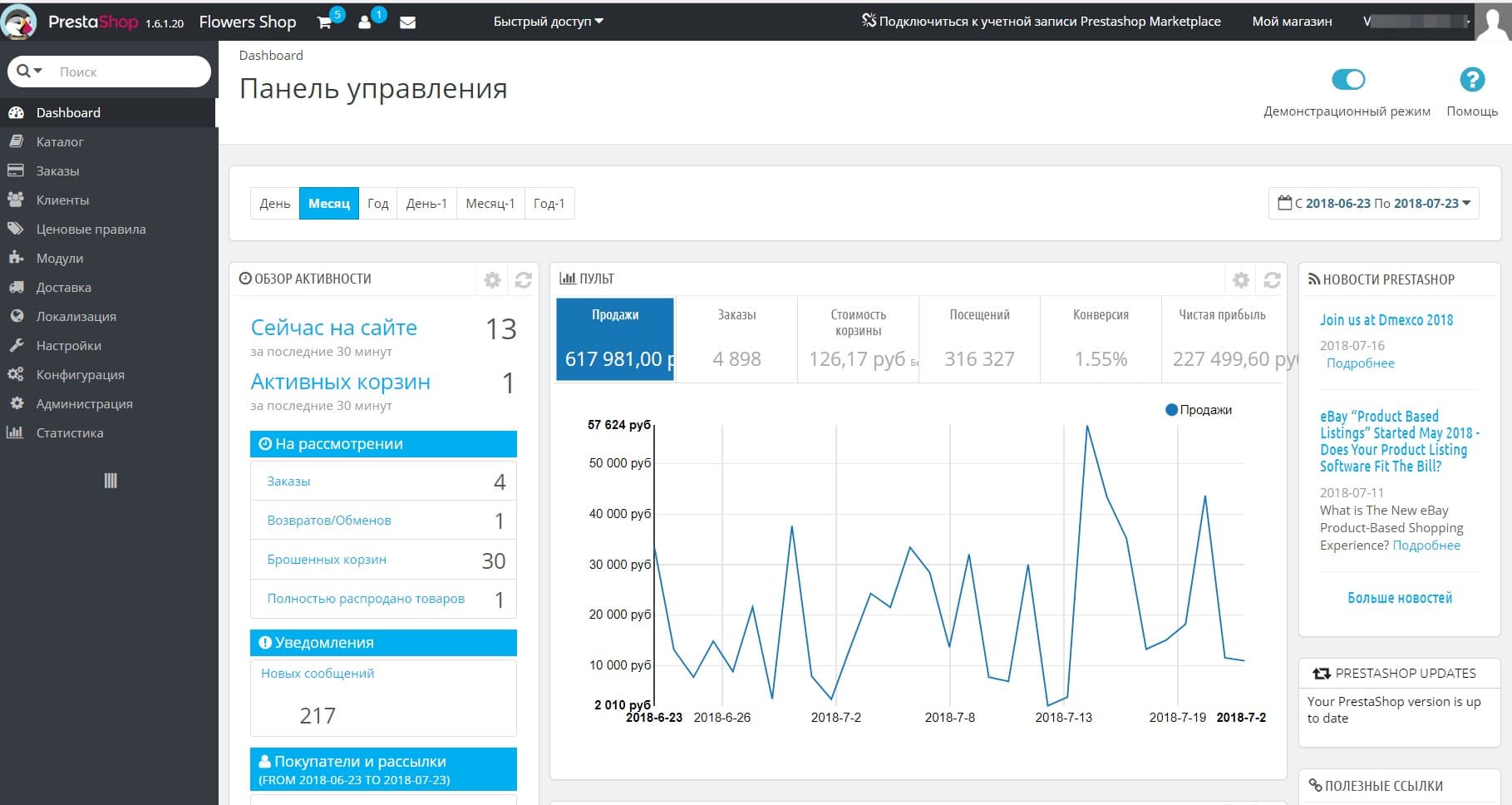Select the Посещений metric tile
The image size is (1512, 805).
(x=979, y=339)
